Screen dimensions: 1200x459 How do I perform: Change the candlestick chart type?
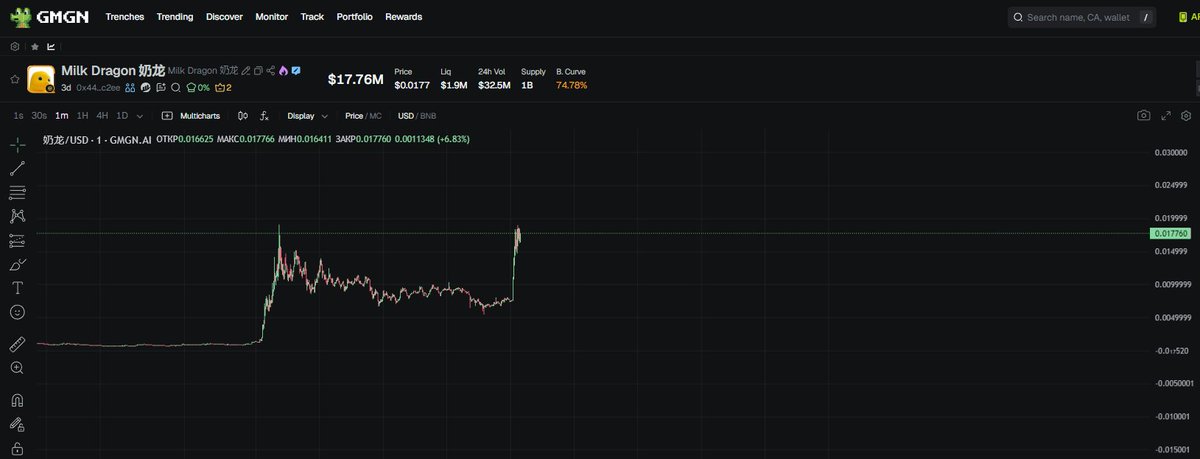tap(242, 116)
